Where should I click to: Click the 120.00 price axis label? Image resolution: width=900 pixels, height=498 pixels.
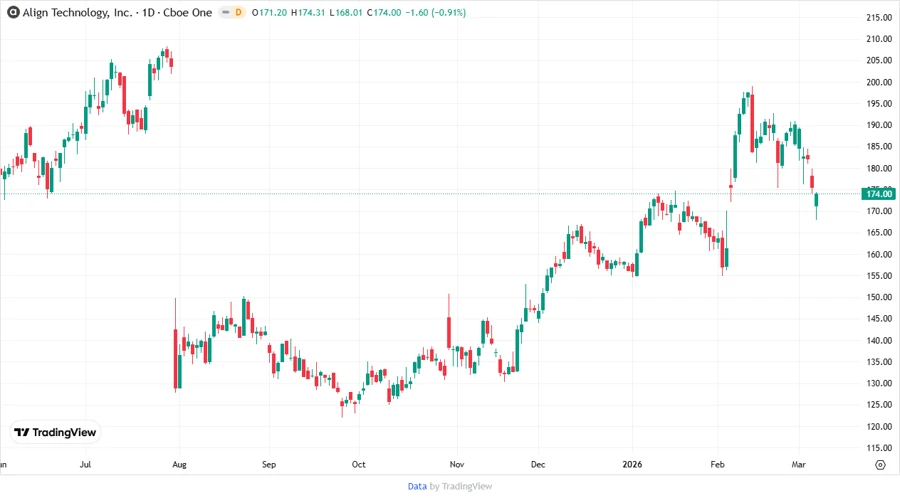(x=879, y=426)
